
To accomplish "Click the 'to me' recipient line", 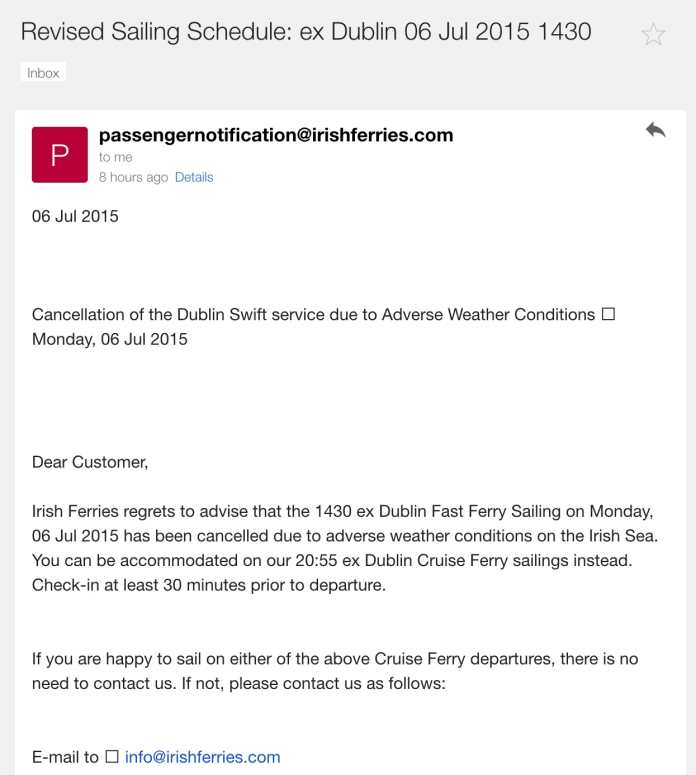I will click(x=115, y=157).
